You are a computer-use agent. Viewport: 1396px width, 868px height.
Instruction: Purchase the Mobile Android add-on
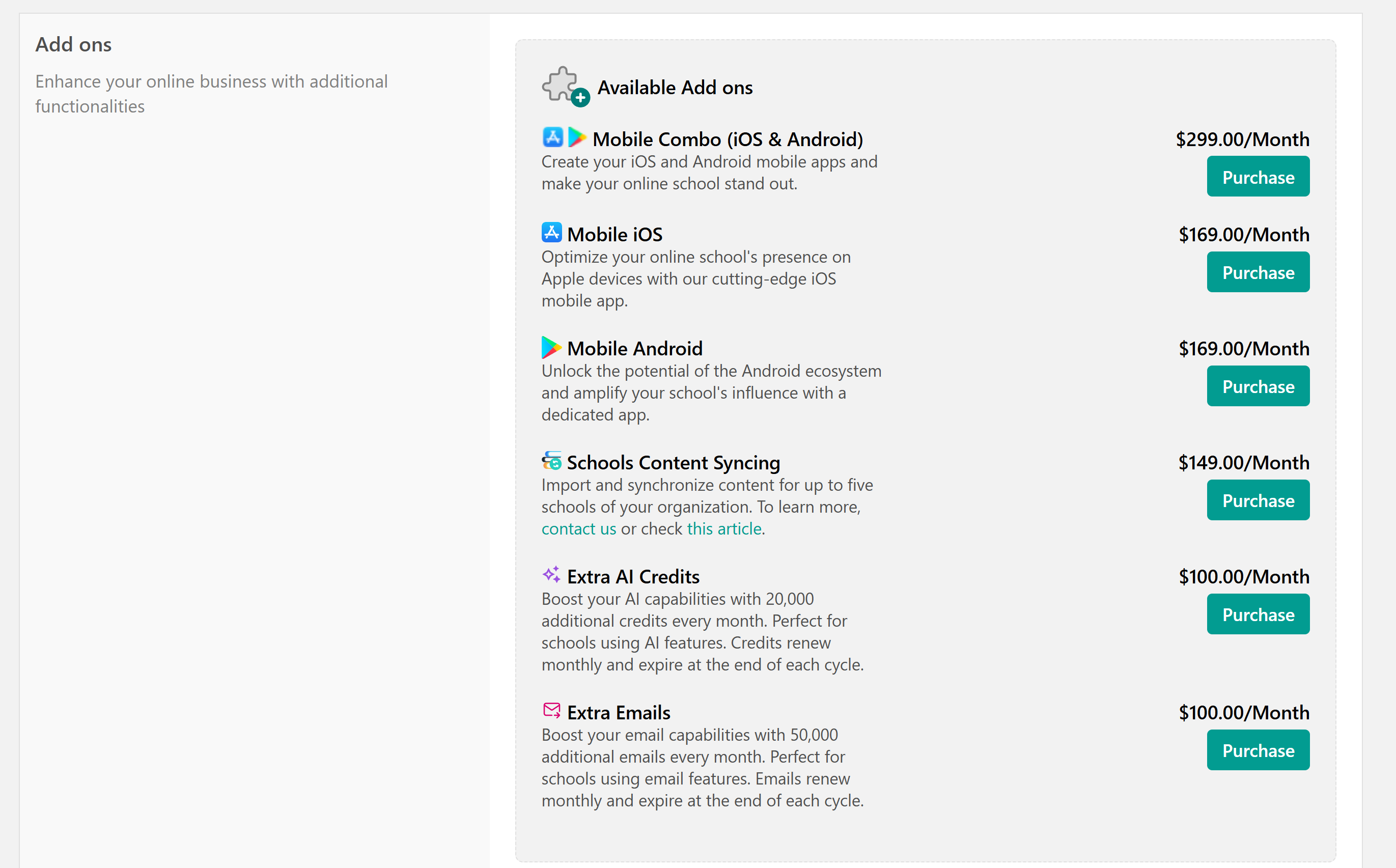point(1258,386)
